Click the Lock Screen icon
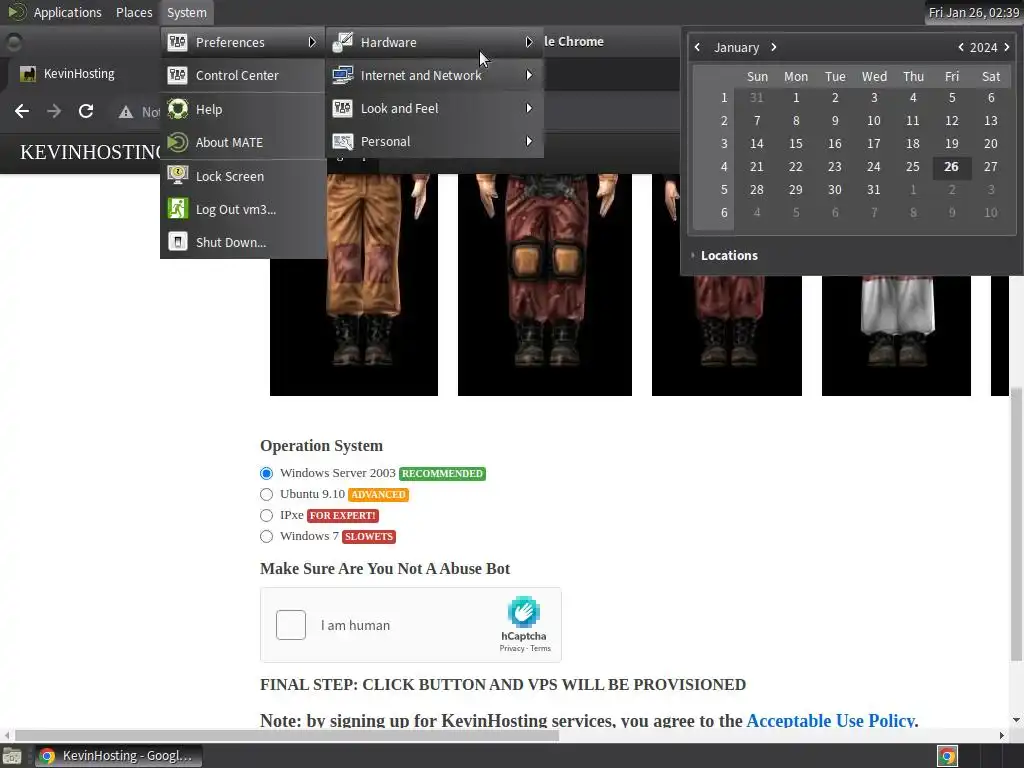 178,175
